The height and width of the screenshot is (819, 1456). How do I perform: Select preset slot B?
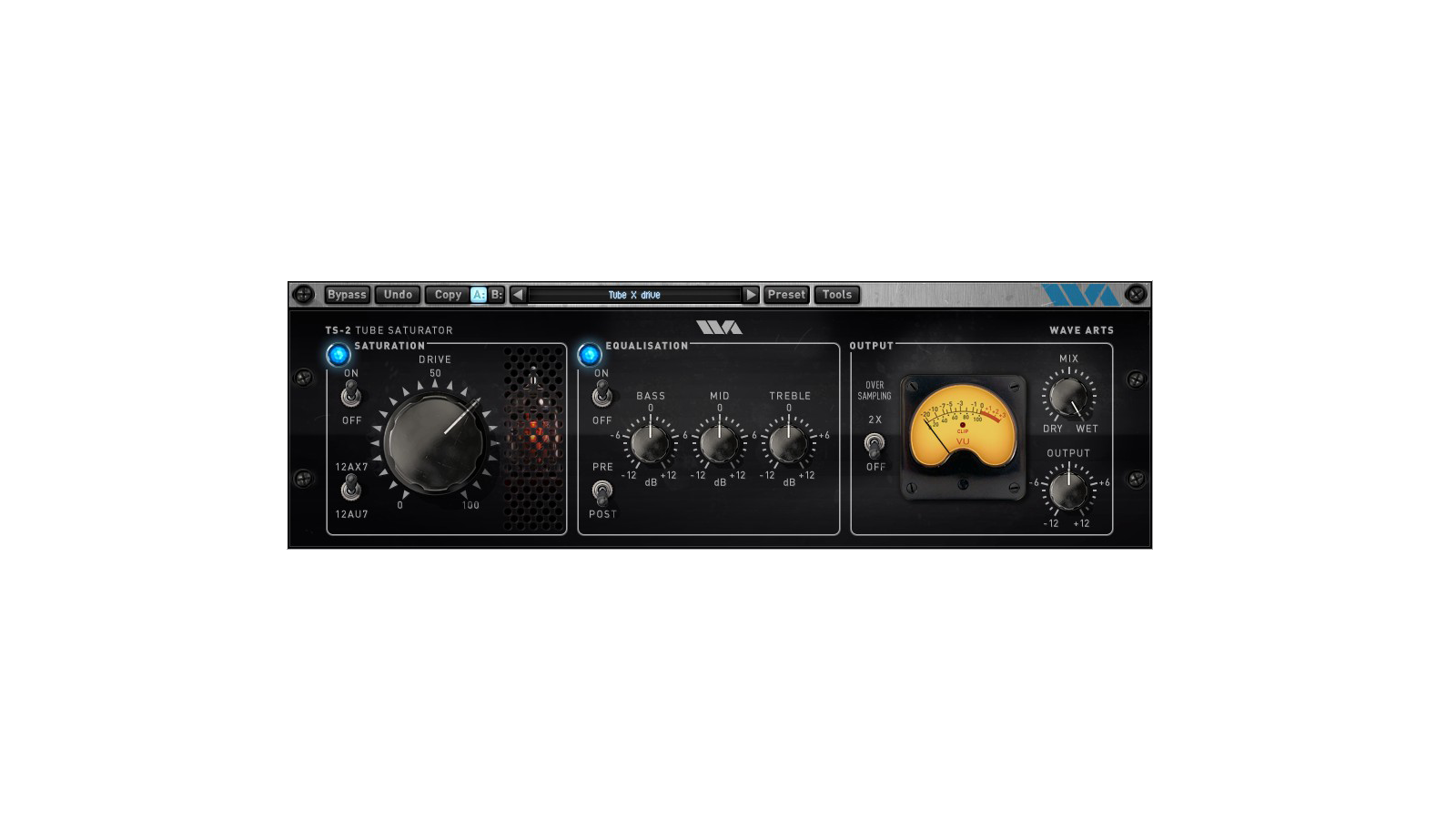tap(496, 295)
